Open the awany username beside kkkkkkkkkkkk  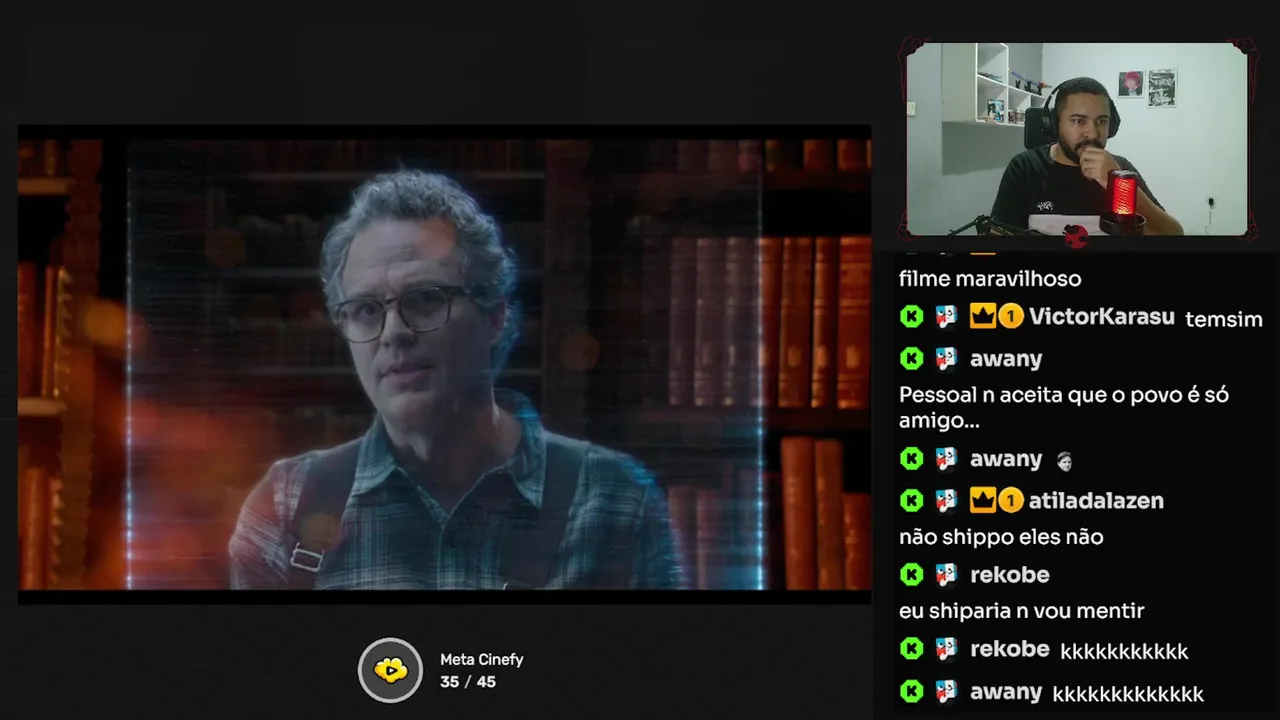(x=1006, y=691)
